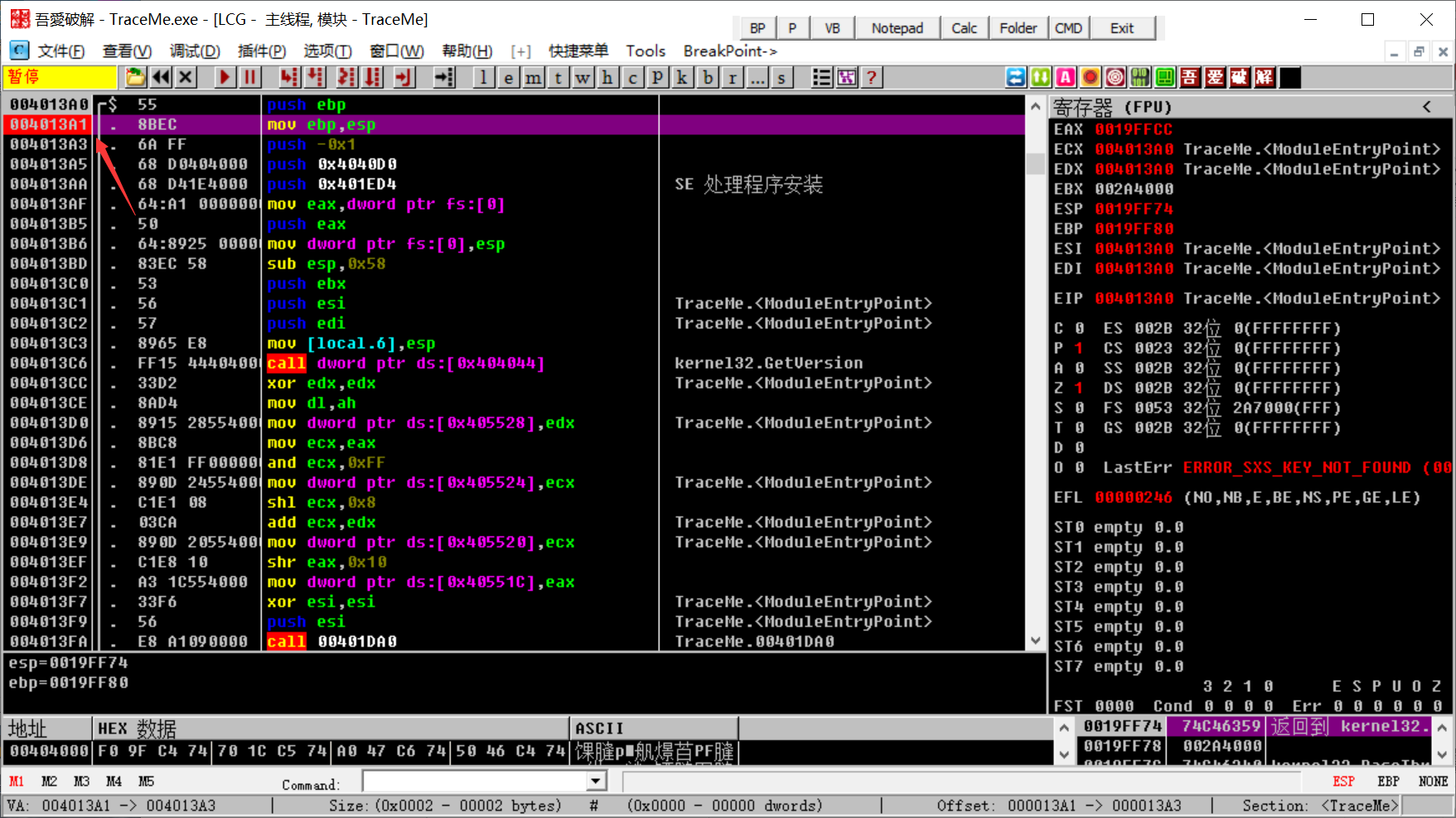Open the Log window with the 'l' button

(x=484, y=78)
